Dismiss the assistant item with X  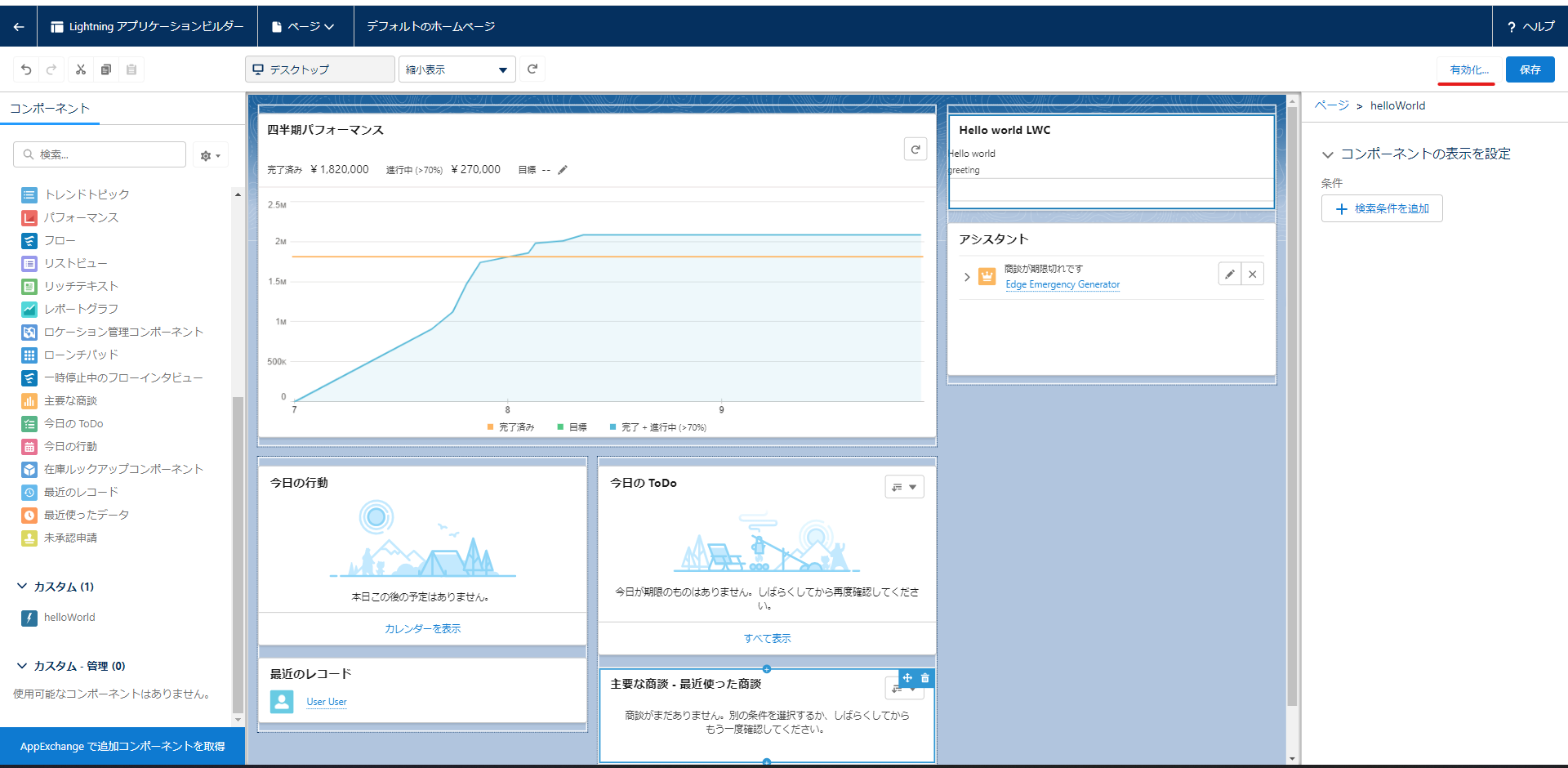click(x=1252, y=275)
